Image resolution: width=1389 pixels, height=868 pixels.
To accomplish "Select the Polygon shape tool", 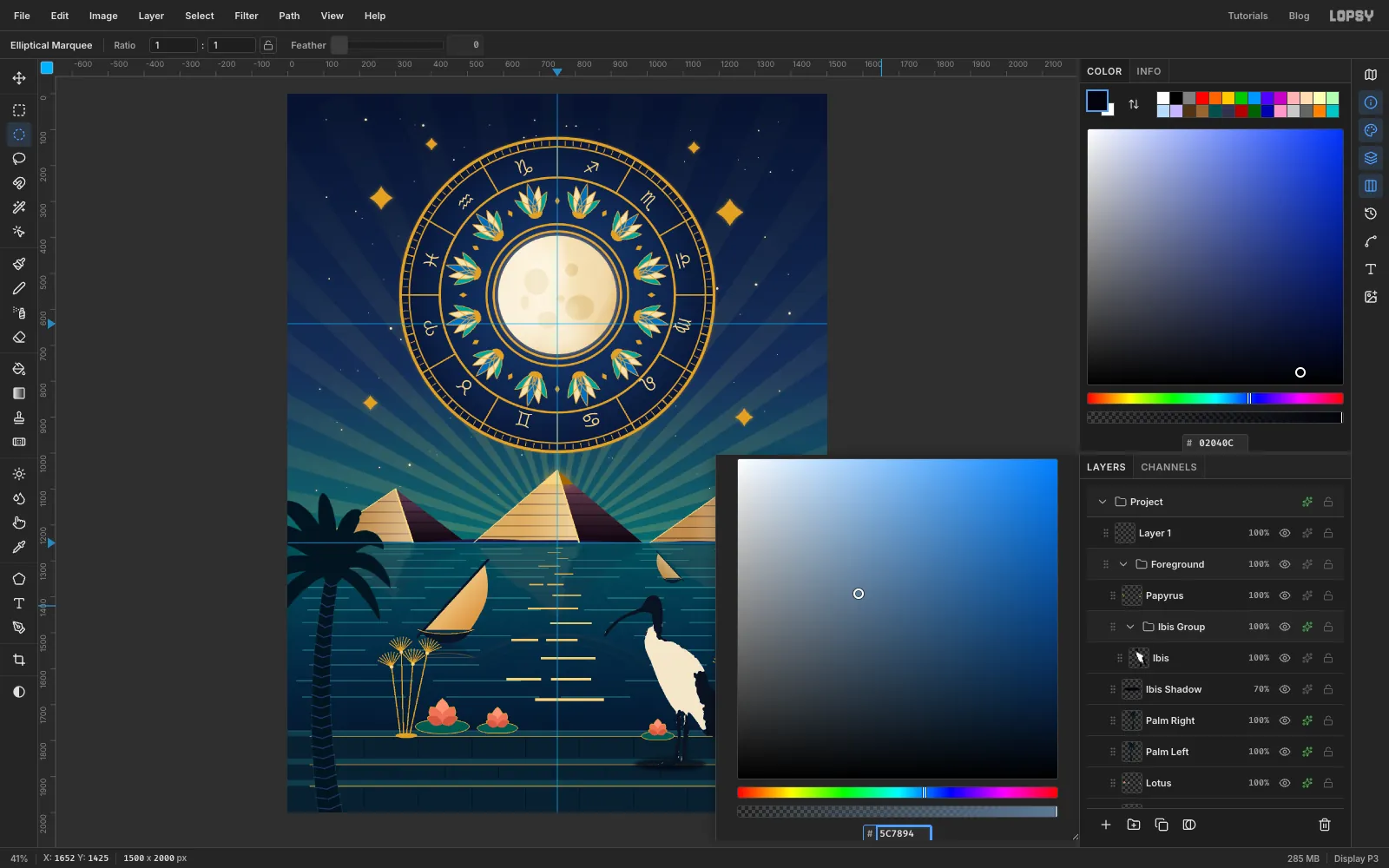I will click(19, 579).
